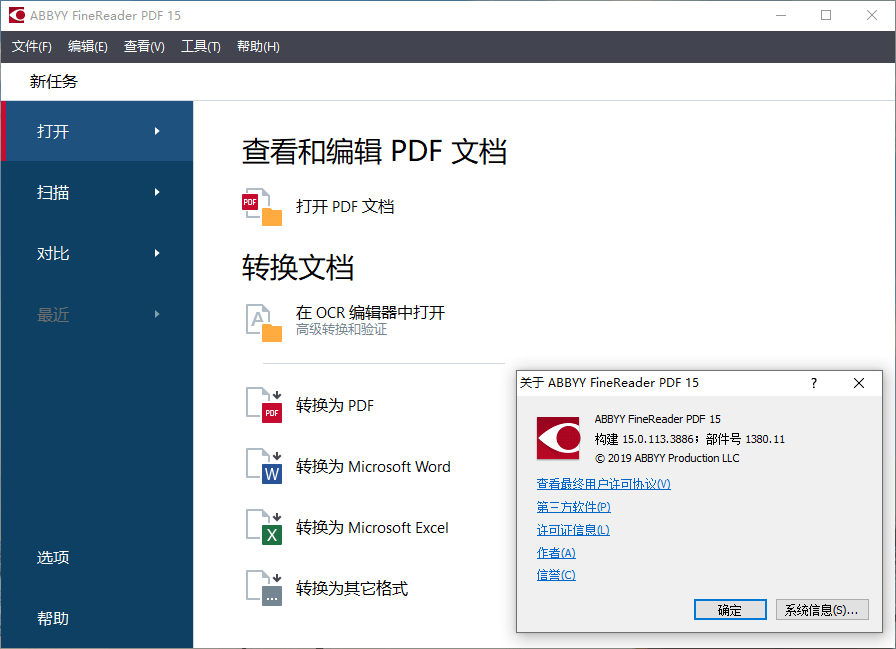Open the 查看最终用户许可协议(V) link
The width and height of the screenshot is (896, 649).
pyautogui.click(x=603, y=484)
